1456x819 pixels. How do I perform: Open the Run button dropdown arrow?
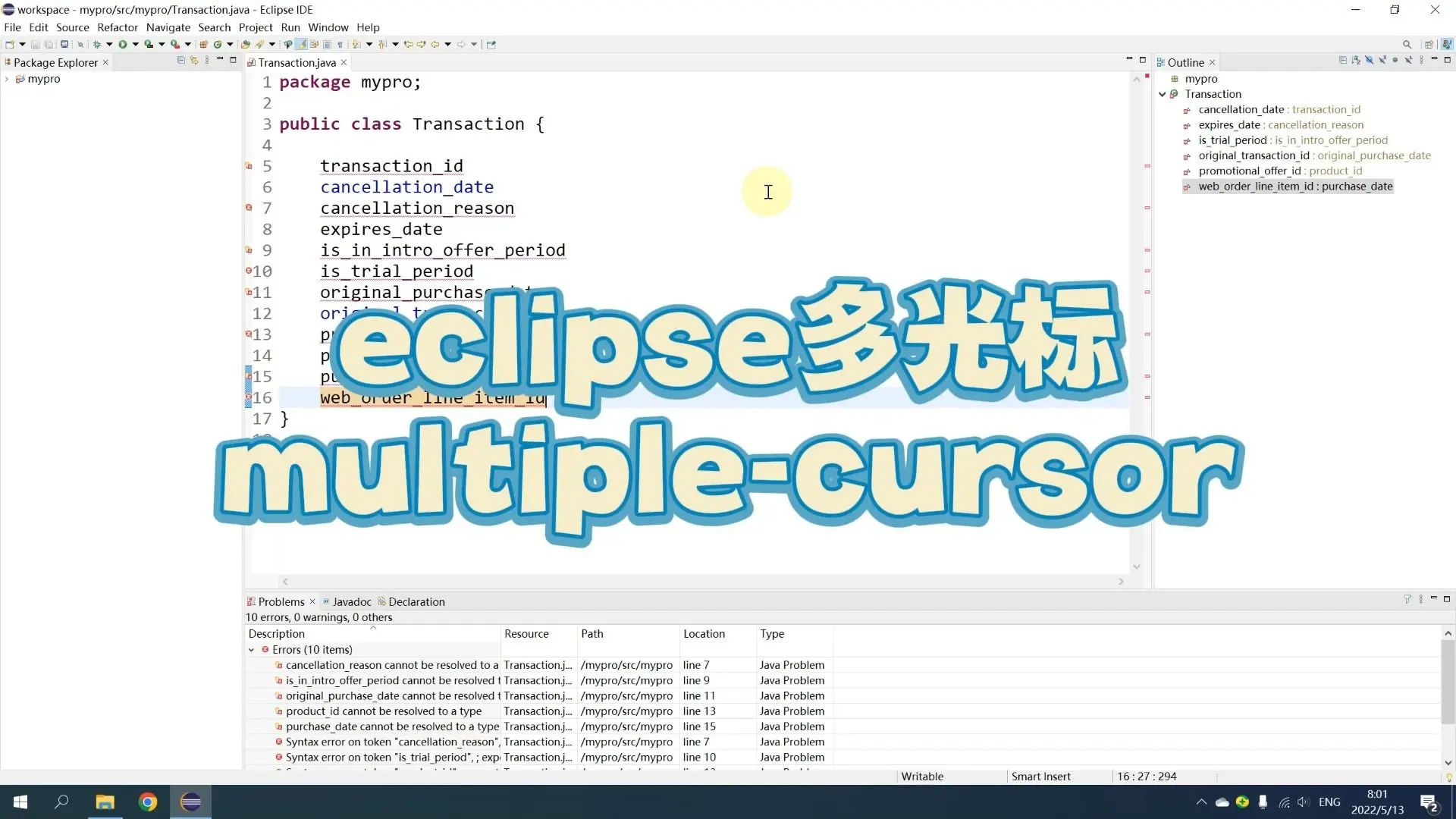pyautogui.click(x=136, y=44)
